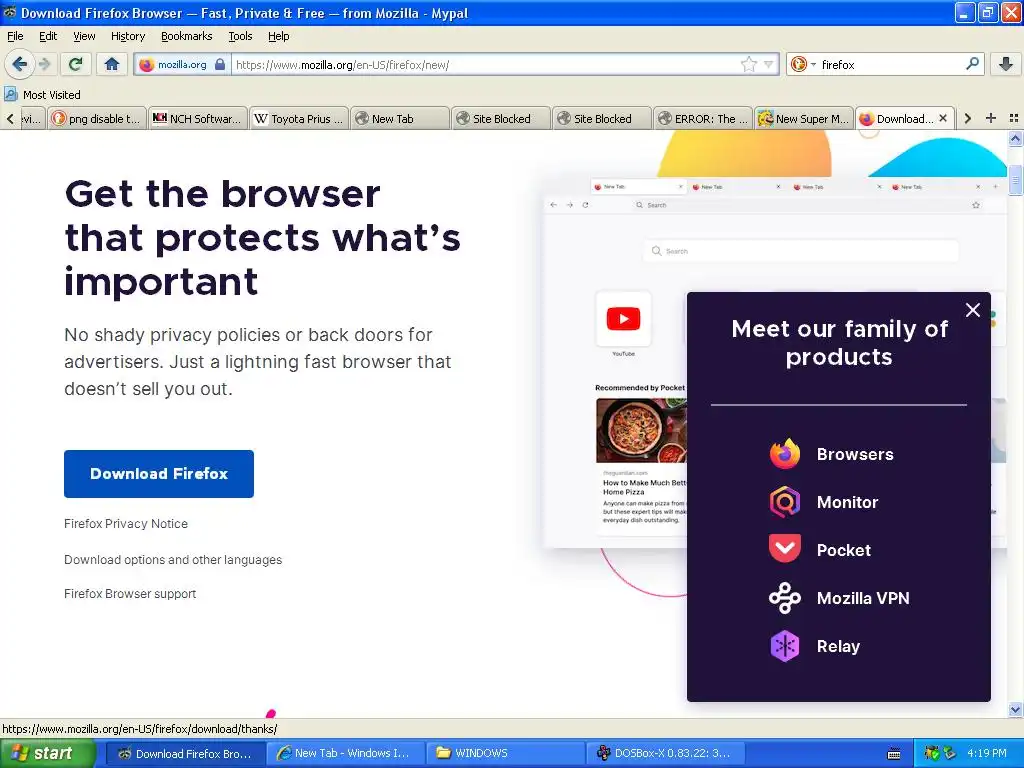Click the YouTube tile in the preview image
The image size is (1024, 768).
[x=623, y=319]
